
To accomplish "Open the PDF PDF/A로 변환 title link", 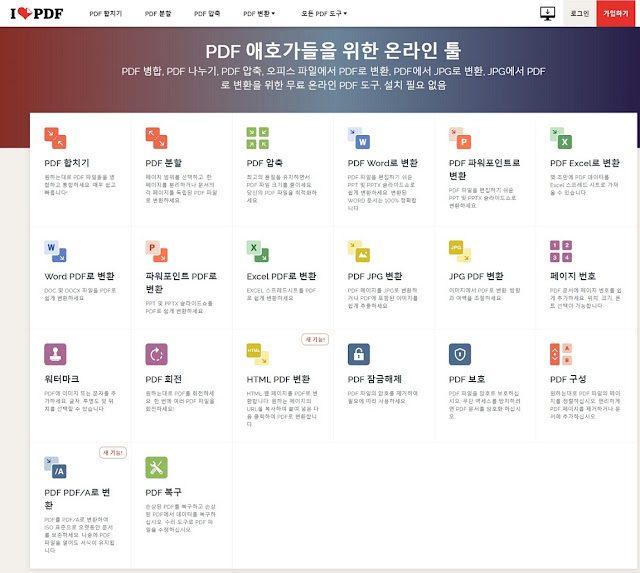I will pos(77,499).
